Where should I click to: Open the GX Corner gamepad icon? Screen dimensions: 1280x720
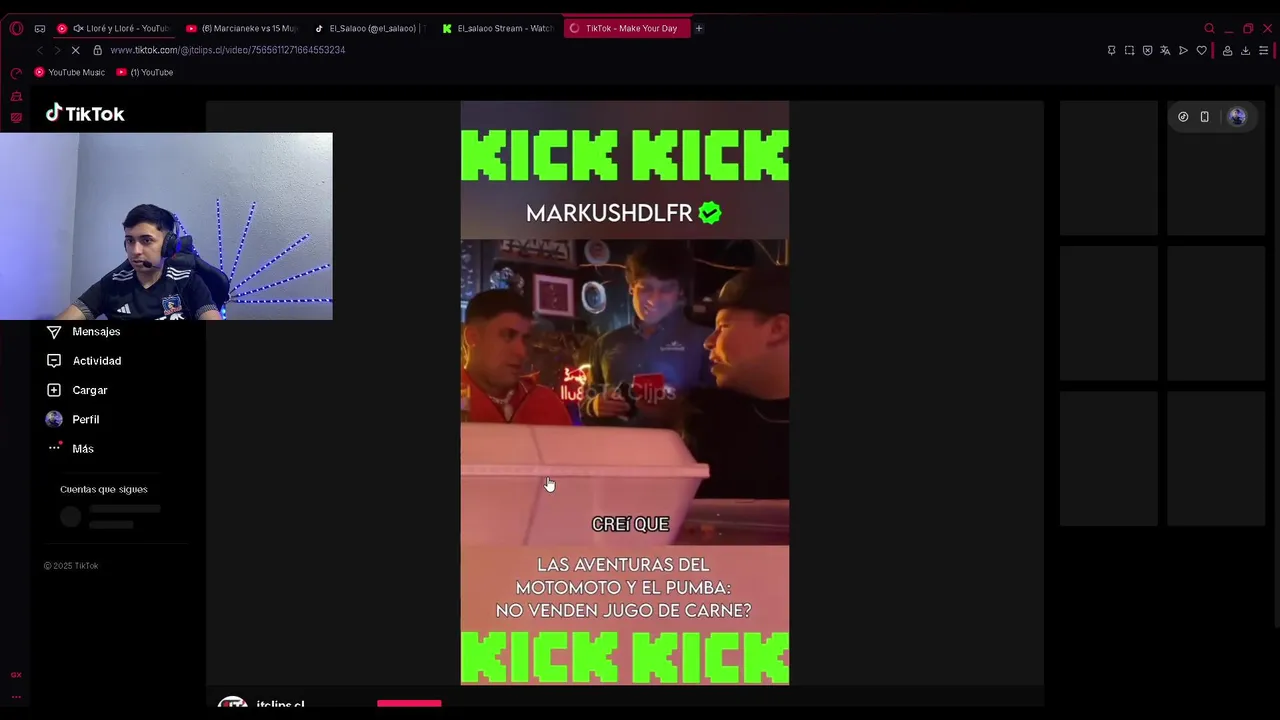coord(40,28)
